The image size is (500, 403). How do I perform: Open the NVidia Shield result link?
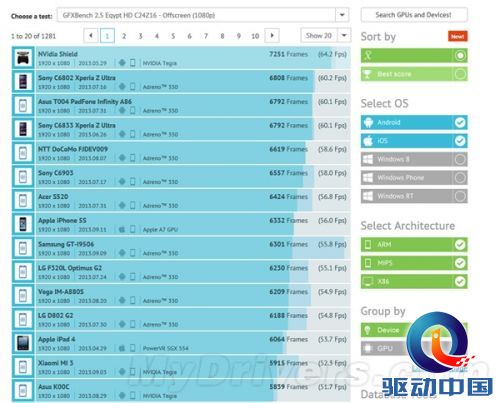coord(58,54)
